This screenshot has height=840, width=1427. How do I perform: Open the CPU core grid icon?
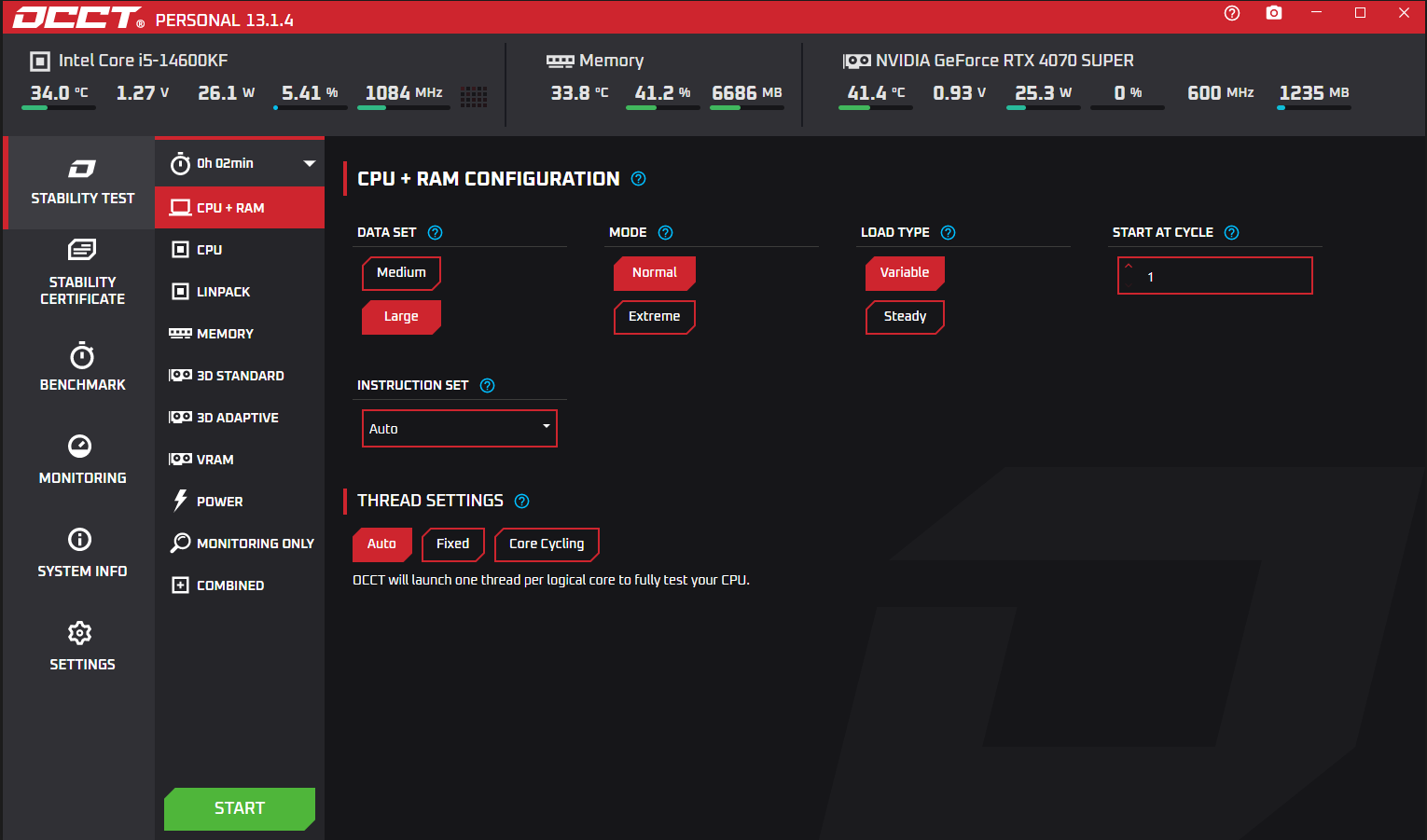pyautogui.click(x=474, y=96)
